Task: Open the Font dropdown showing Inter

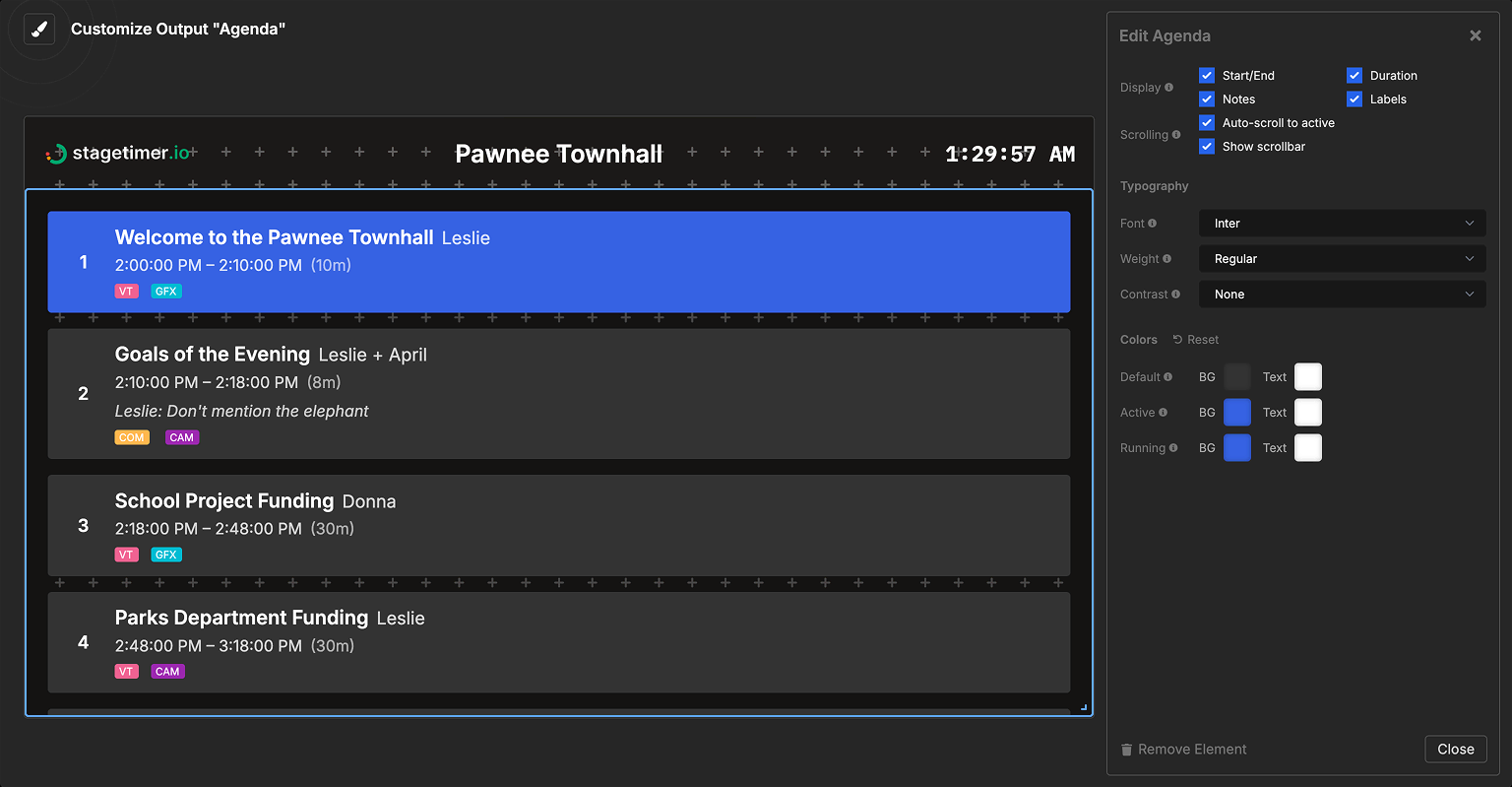Action: tap(1342, 223)
